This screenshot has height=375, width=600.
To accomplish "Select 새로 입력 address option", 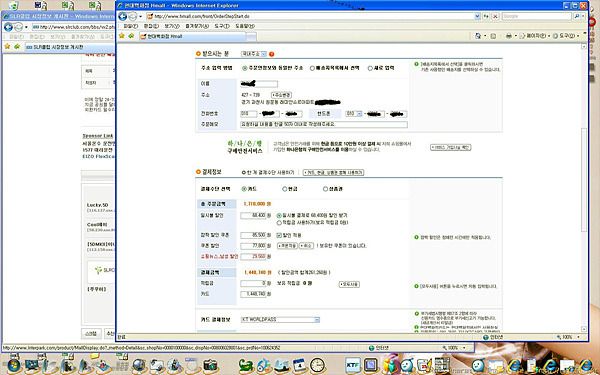I will (370, 68).
